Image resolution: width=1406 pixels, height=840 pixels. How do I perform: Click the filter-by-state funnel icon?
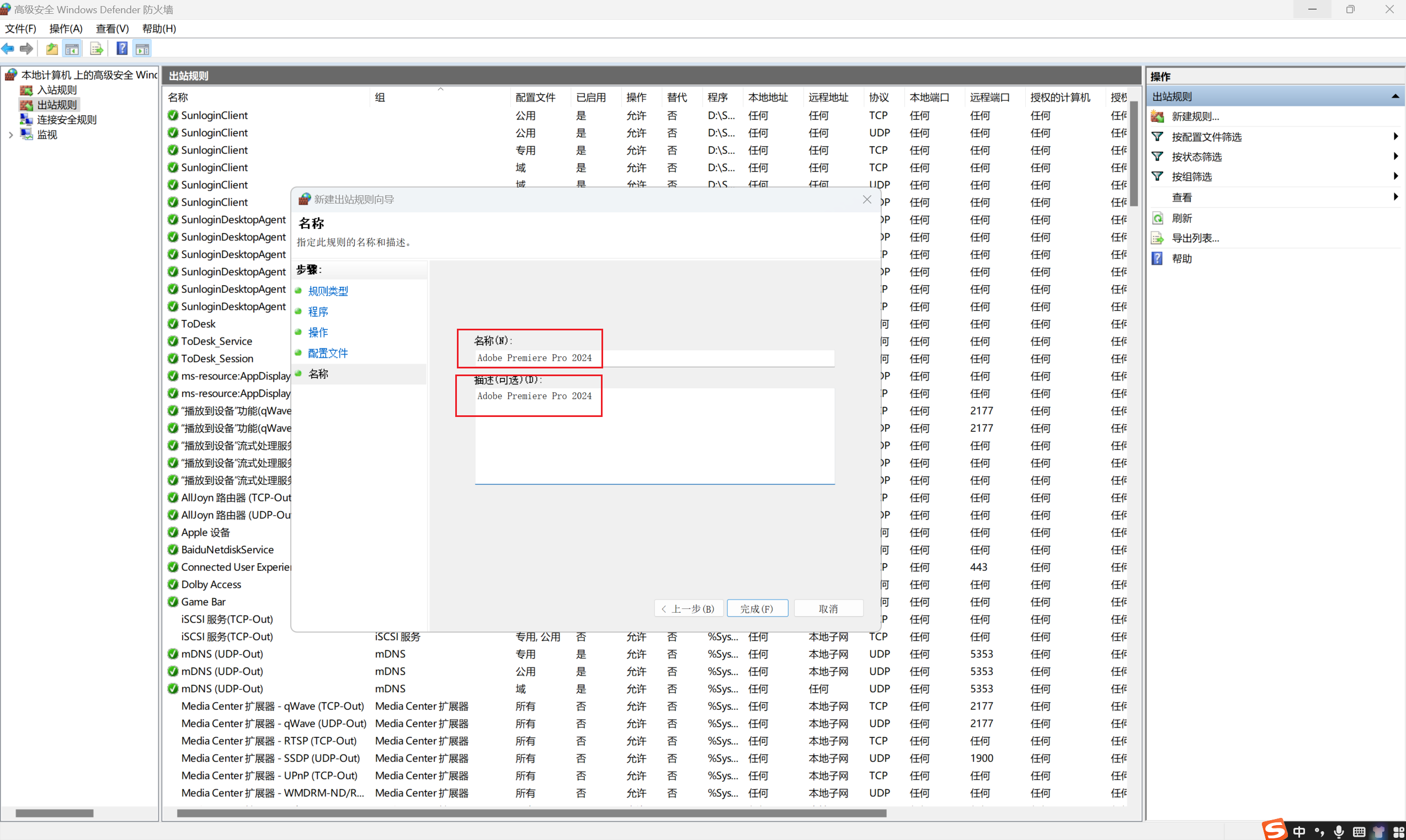point(1158,156)
